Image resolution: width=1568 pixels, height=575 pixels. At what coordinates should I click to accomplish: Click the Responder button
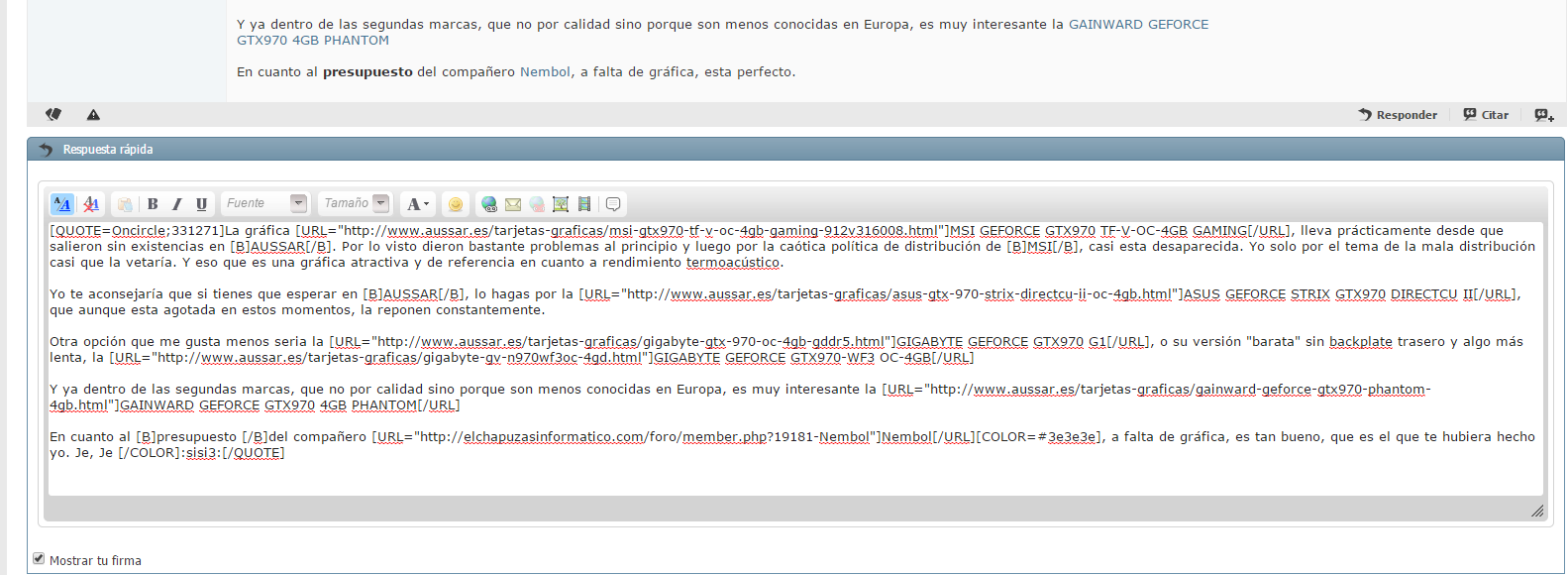[1398, 115]
